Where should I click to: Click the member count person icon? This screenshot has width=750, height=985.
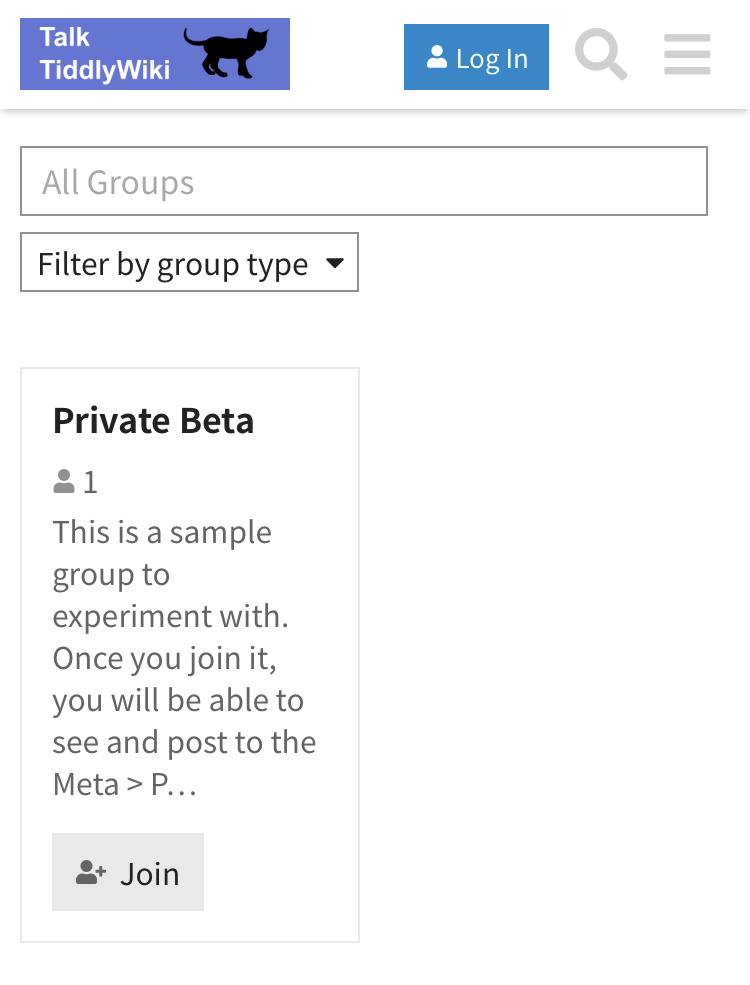click(63, 482)
